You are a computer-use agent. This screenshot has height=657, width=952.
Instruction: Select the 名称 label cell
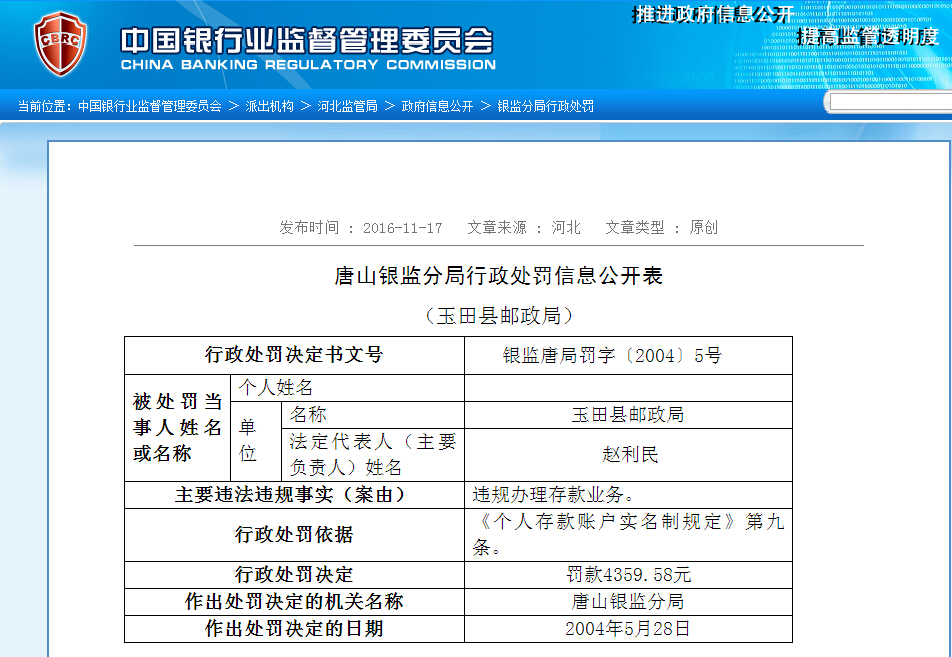[x=373, y=415]
